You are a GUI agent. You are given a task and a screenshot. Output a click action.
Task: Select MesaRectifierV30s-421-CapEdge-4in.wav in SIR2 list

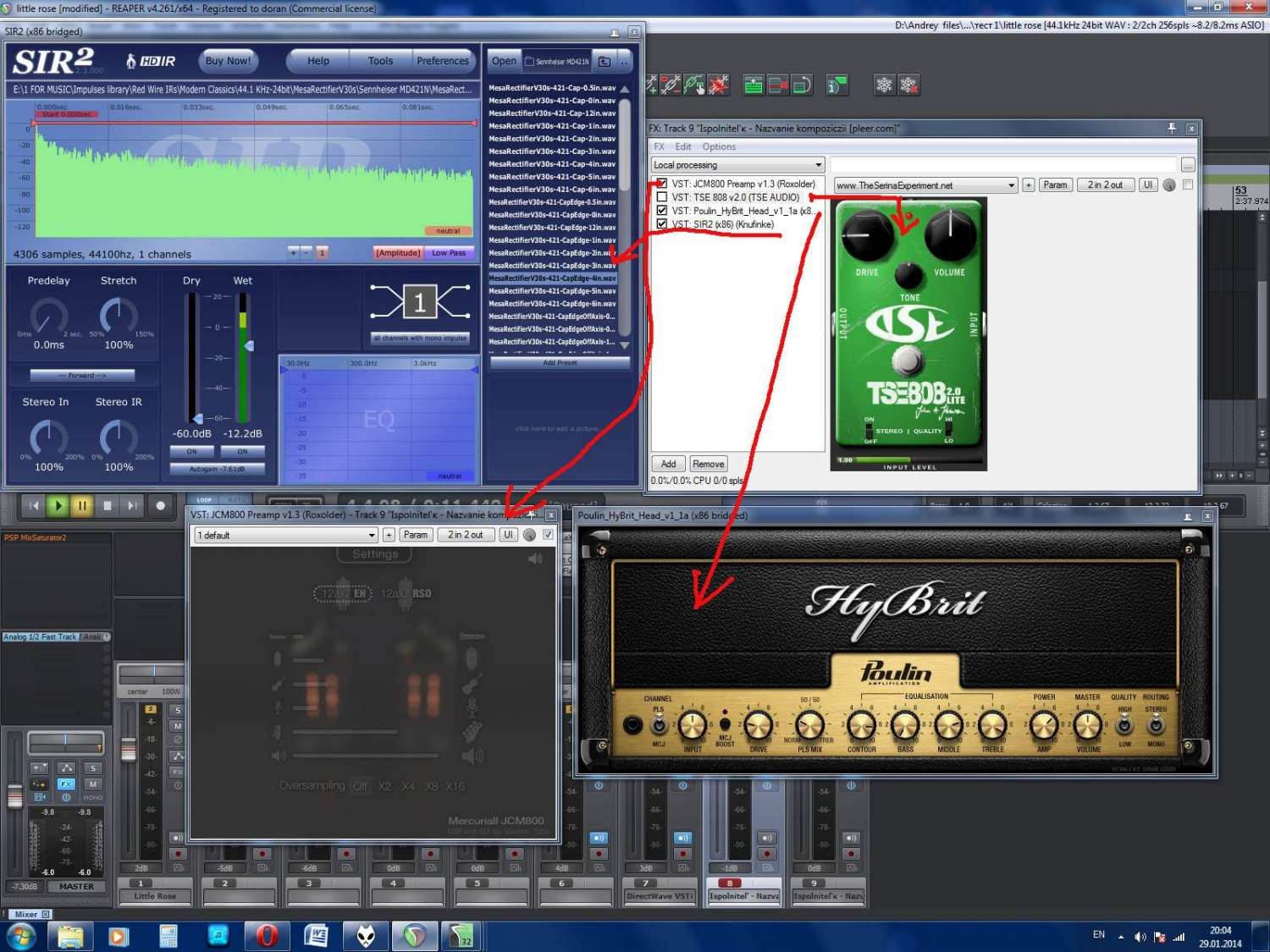tap(552, 278)
